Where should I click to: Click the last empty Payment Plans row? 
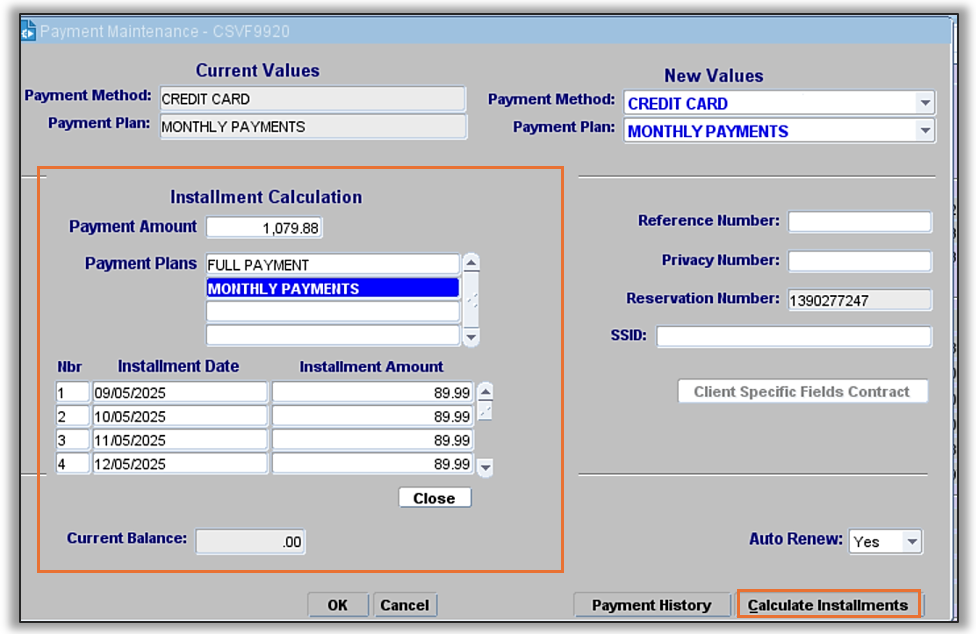click(332, 335)
